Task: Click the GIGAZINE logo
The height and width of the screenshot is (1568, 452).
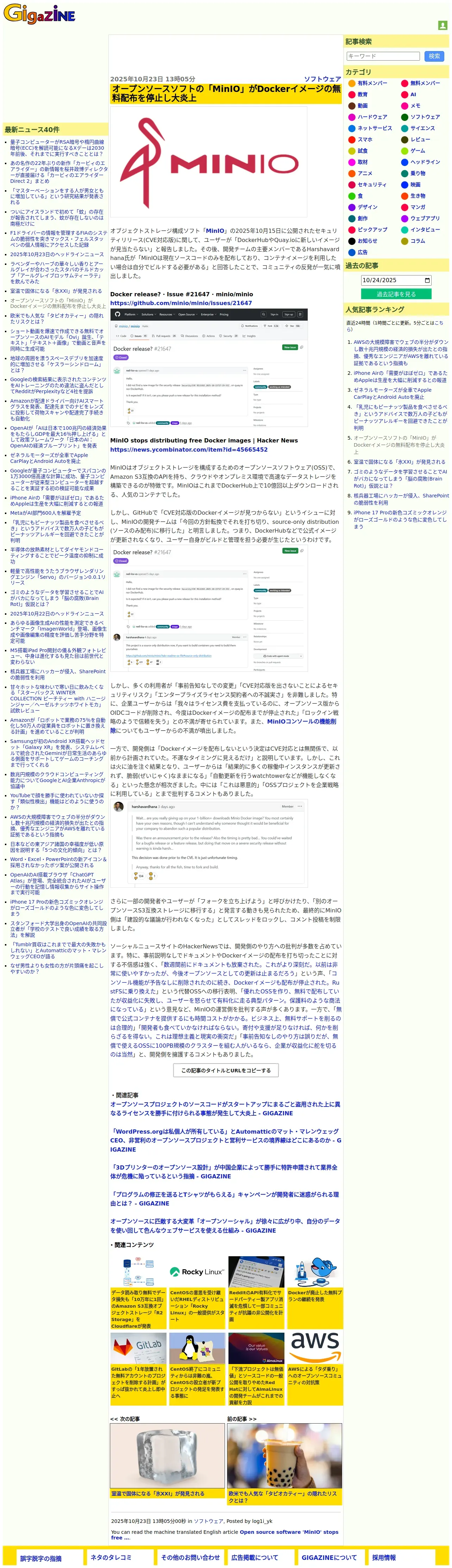Action: [39, 14]
